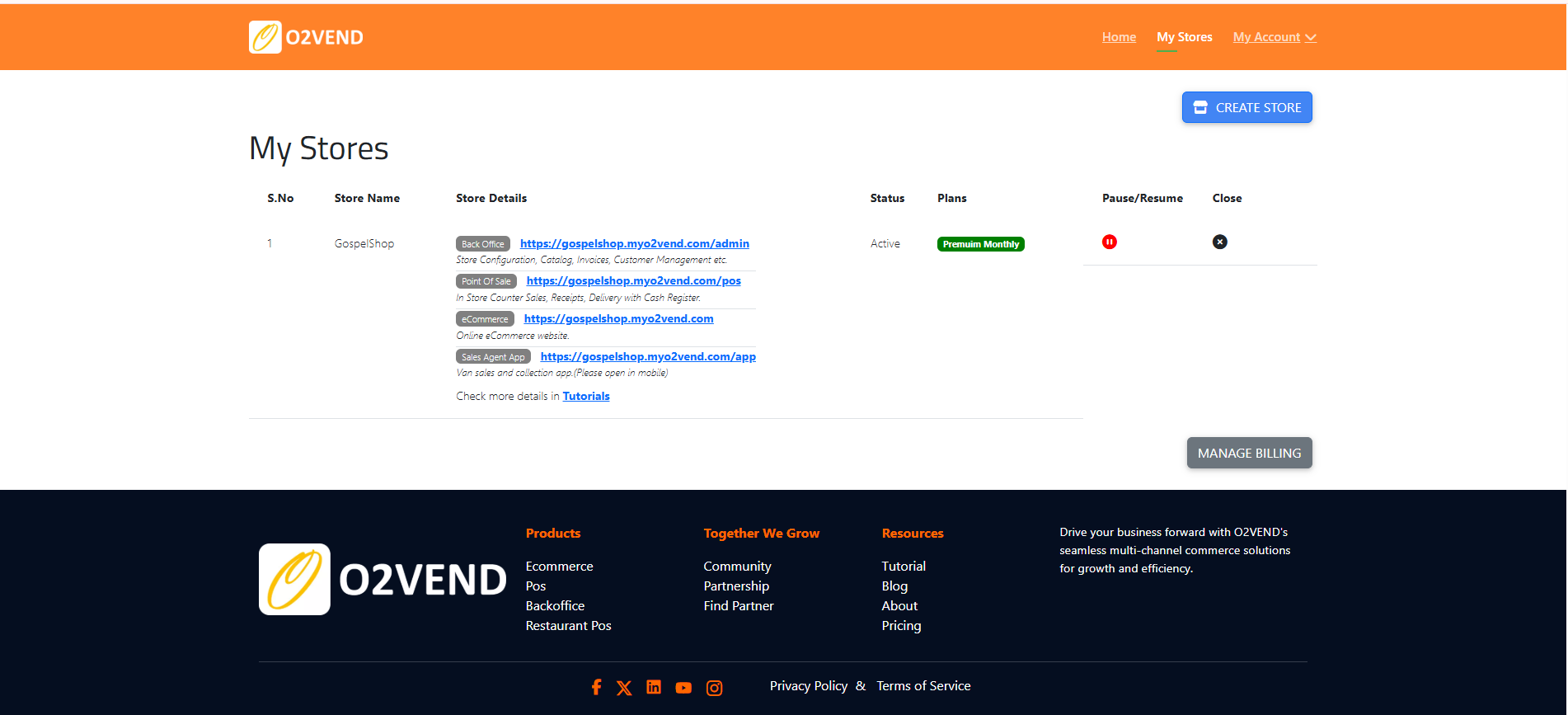Screen dimensions: 1568x715
Task: Open Restaurant Pos in the footer
Action: click(x=569, y=625)
